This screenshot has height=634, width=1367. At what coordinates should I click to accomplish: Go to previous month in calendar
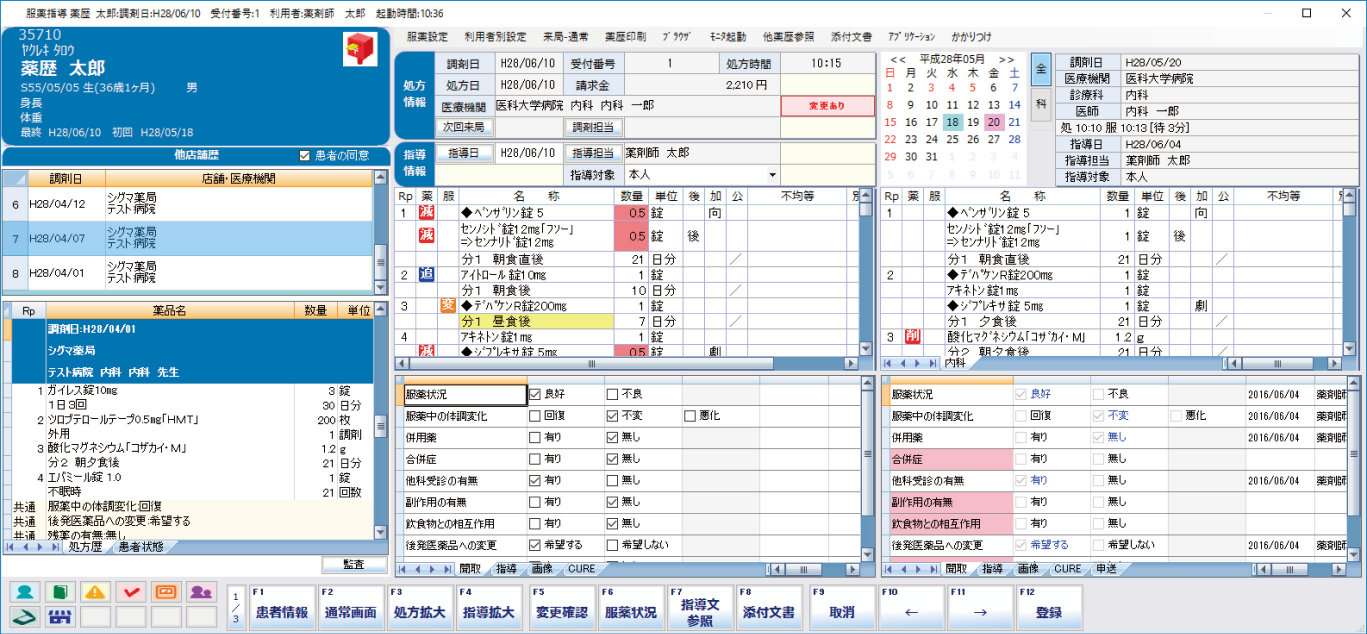pos(898,59)
